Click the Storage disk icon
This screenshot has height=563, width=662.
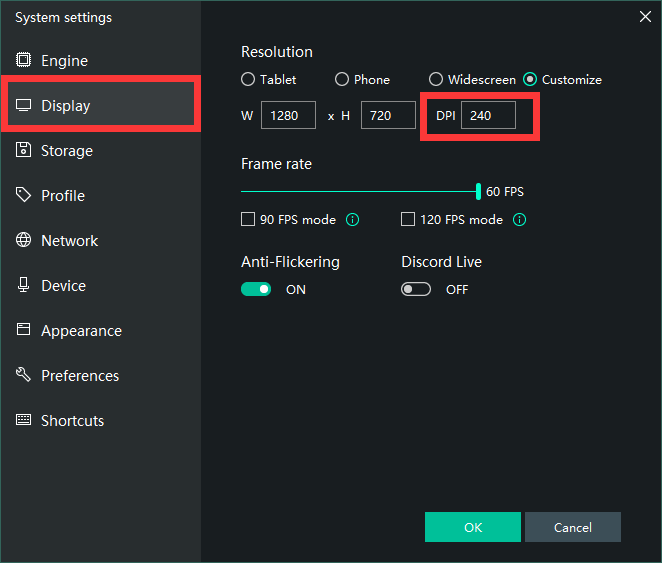coord(23,150)
